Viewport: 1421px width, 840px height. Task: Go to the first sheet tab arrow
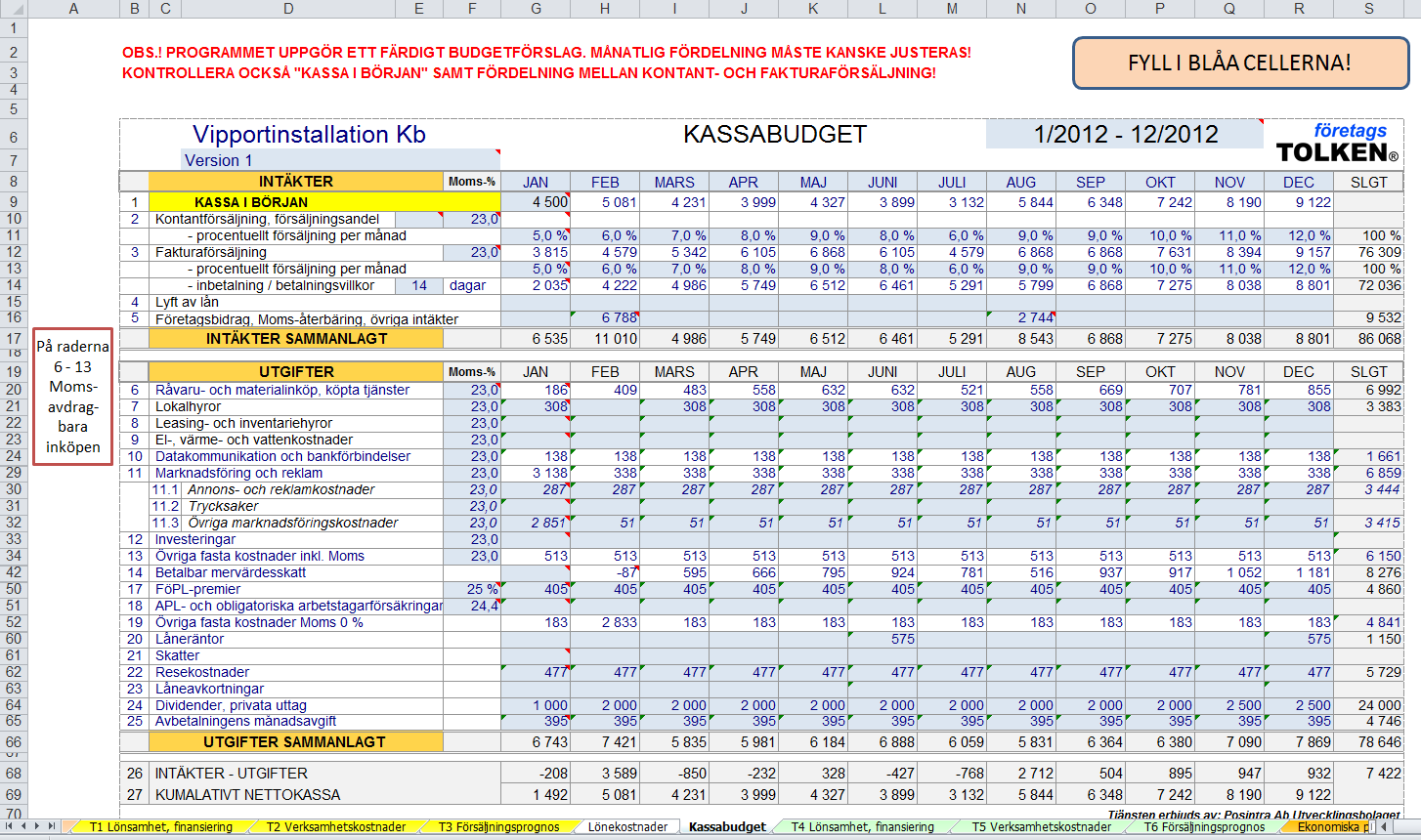pos(11,826)
